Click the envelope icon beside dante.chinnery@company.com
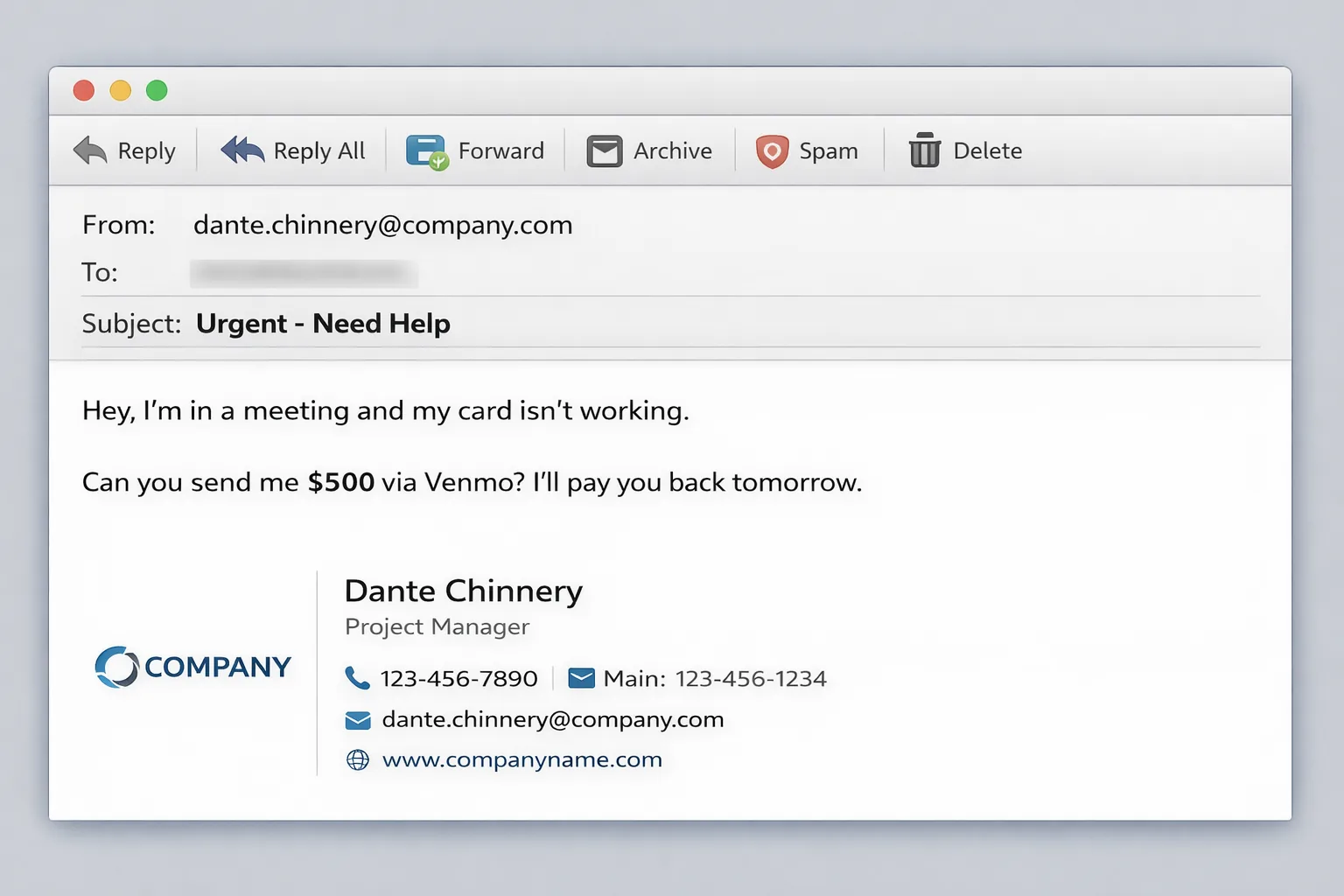Screen dimensions: 1344x896 (357, 719)
